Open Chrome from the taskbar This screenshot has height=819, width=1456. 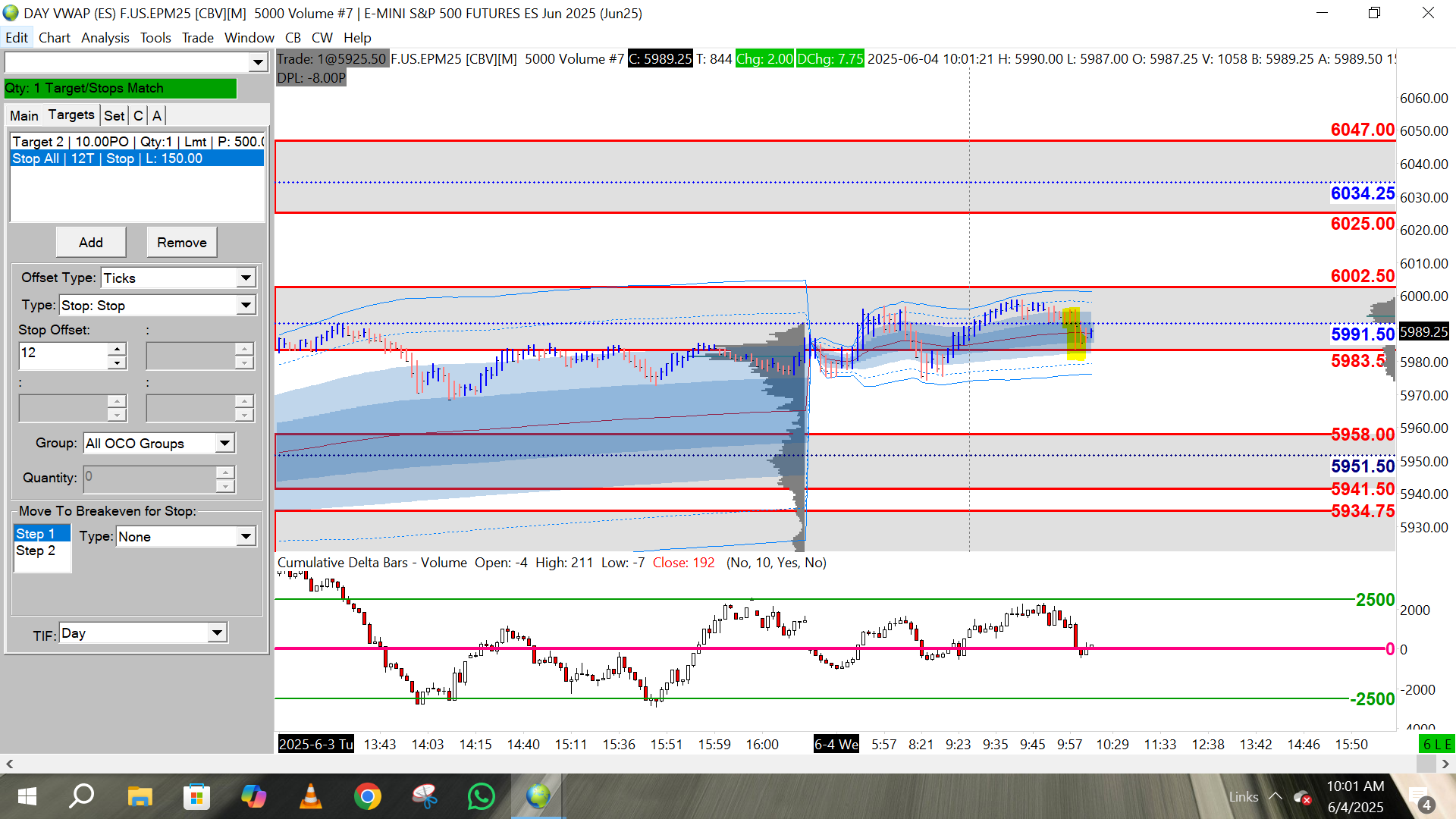367,796
